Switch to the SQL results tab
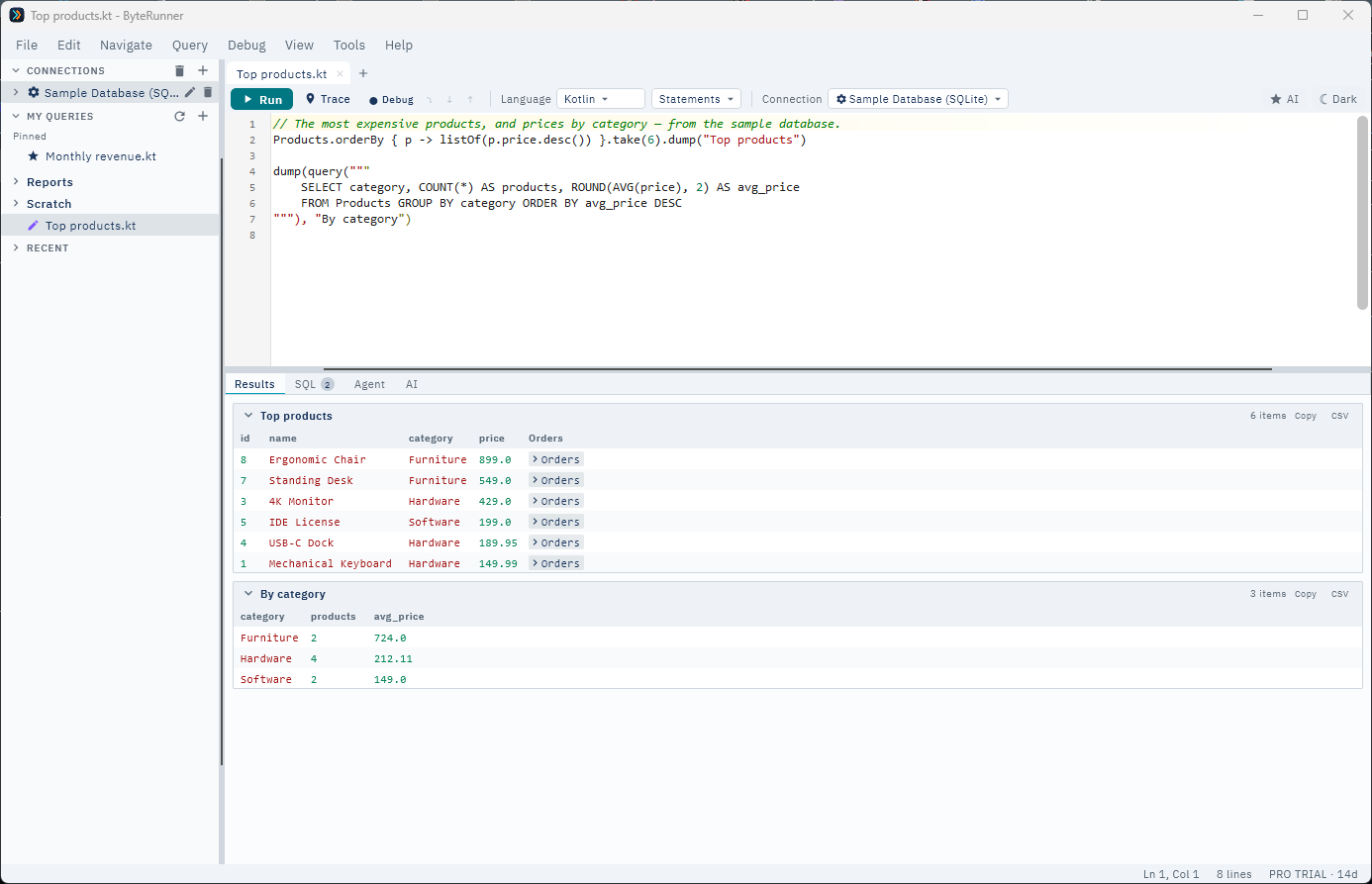The height and width of the screenshot is (884, 1372). click(314, 384)
